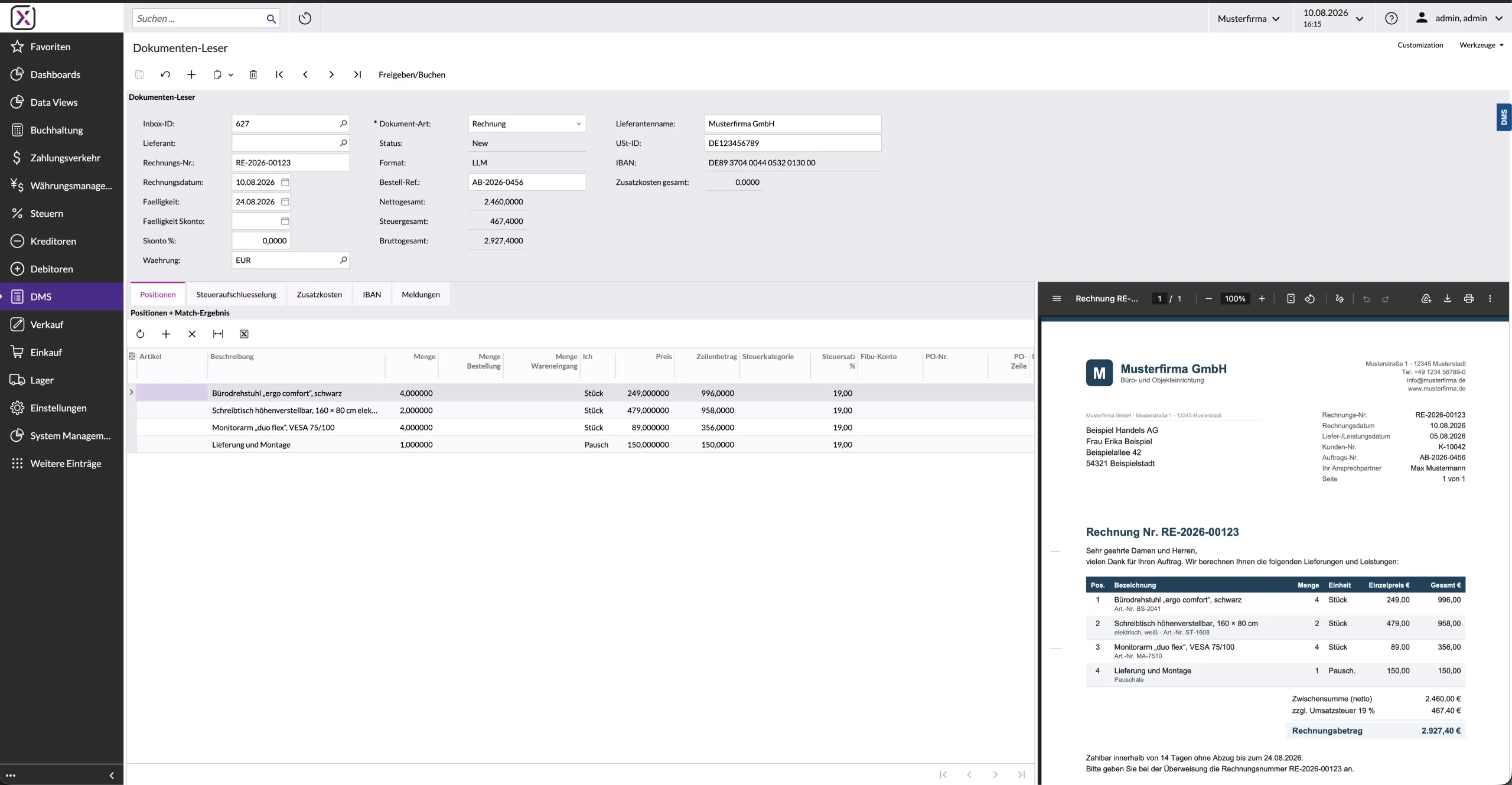The width and height of the screenshot is (1512, 785).
Task: Expand the Werkzeuge menu
Action: [x=1481, y=45]
